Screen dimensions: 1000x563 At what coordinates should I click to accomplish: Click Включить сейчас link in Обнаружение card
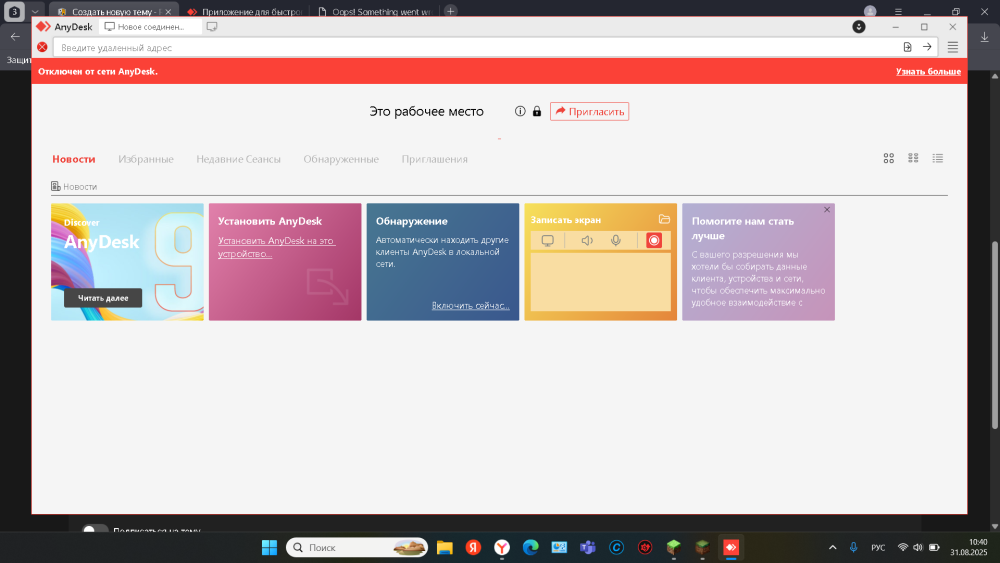pyautogui.click(x=471, y=305)
